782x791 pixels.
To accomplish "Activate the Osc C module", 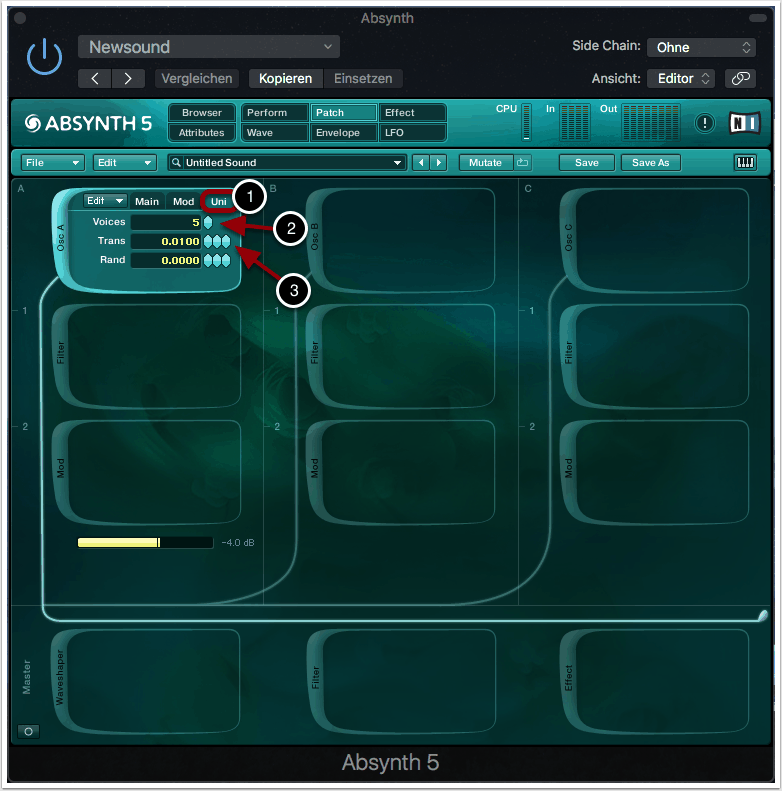I will click(x=654, y=240).
